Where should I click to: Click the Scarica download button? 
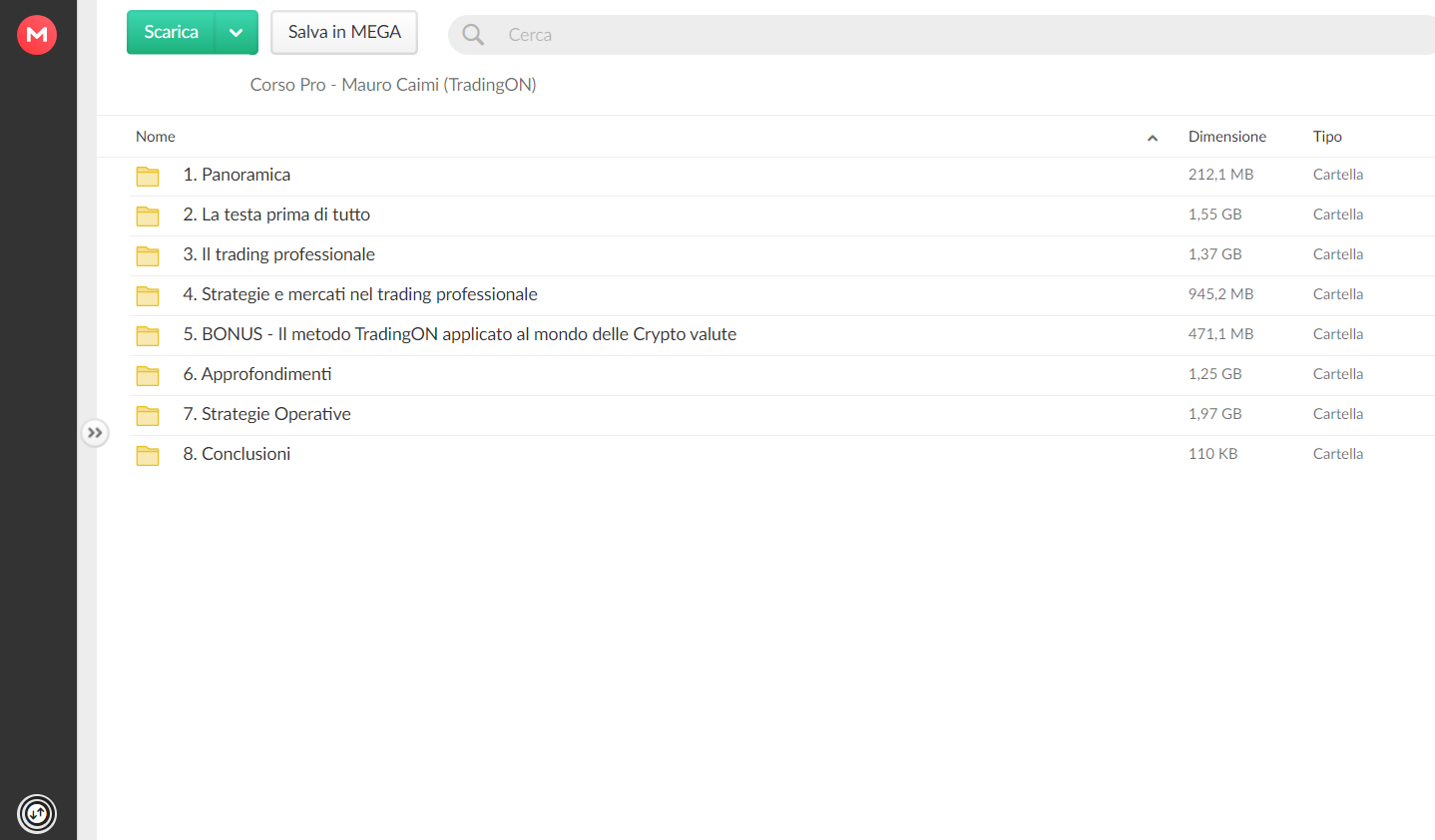click(171, 32)
